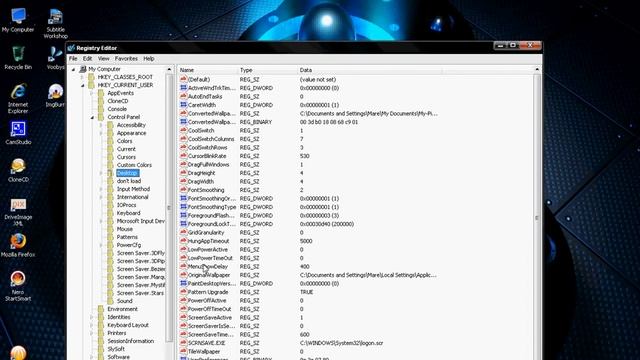Viewport: 640px width, 360px height.
Task: Open Subtitle Workshop desktop icon
Action: point(56,24)
